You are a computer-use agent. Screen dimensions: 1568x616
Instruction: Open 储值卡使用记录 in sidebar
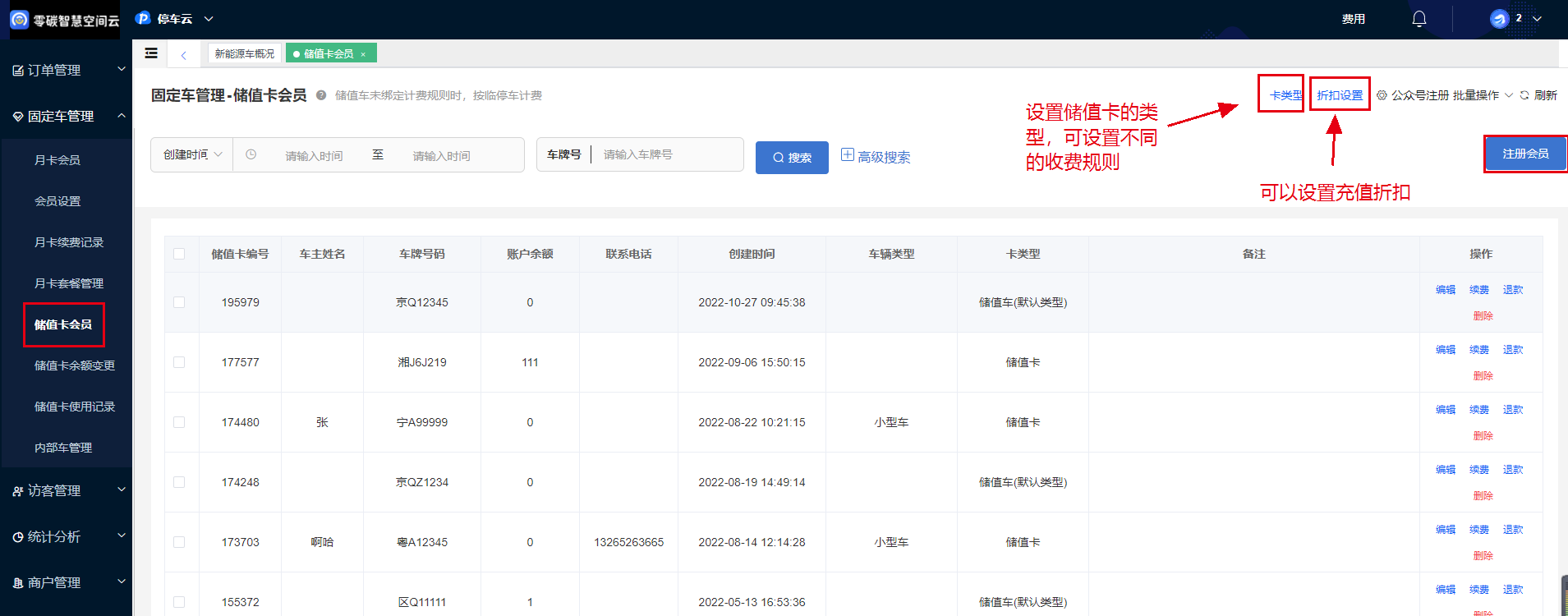click(x=75, y=407)
